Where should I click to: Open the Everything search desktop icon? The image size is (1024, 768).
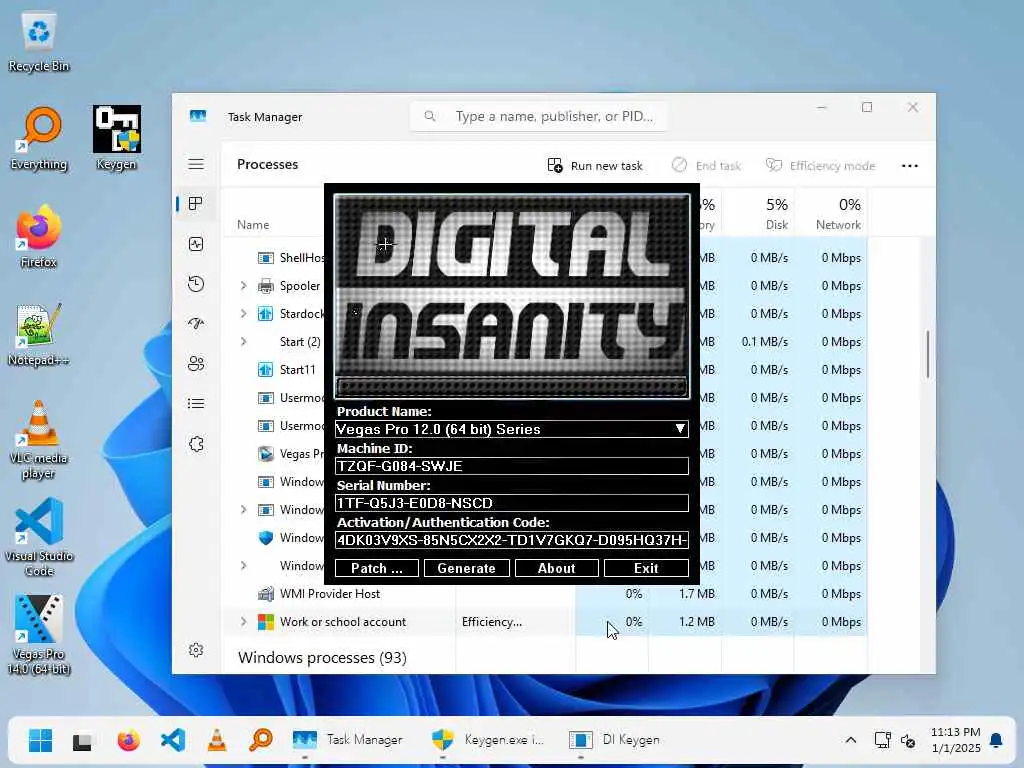[x=39, y=140]
